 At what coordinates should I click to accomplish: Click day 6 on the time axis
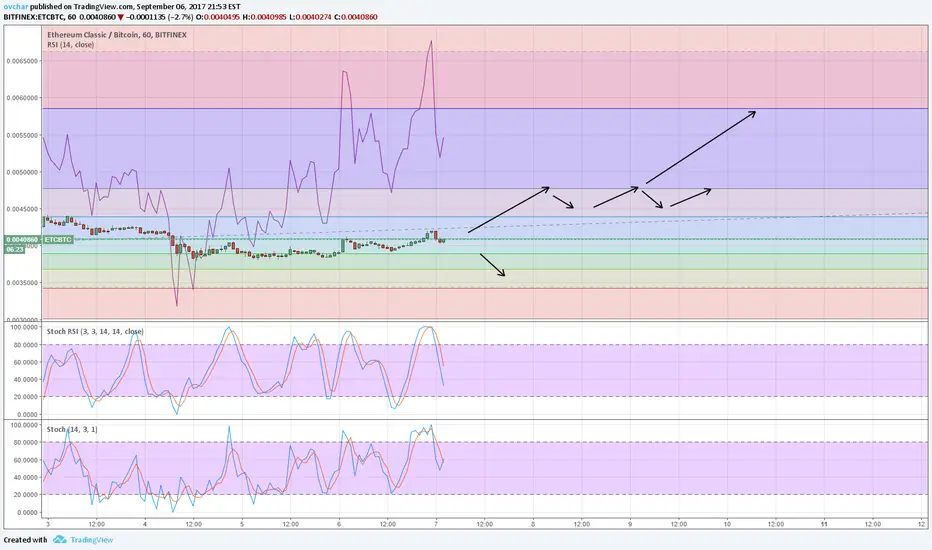[339, 524]
